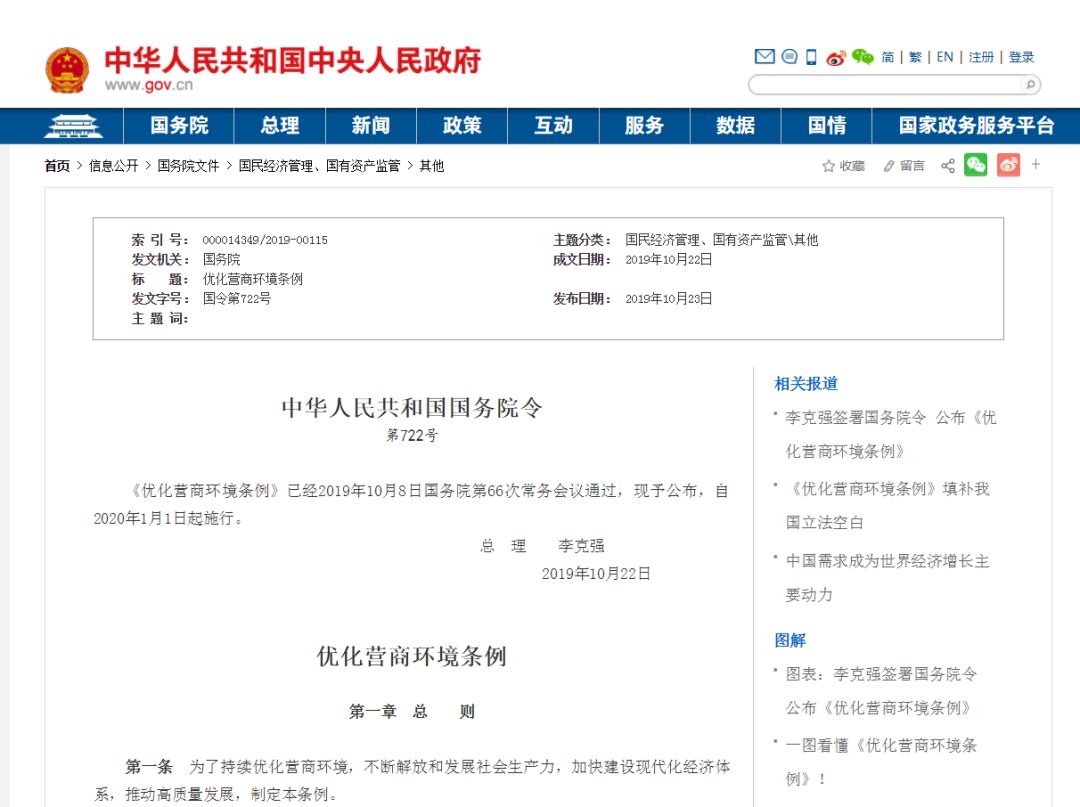Open article 李克强签署国务院令 公布《优化营商环境条例》

click(891, 434)
